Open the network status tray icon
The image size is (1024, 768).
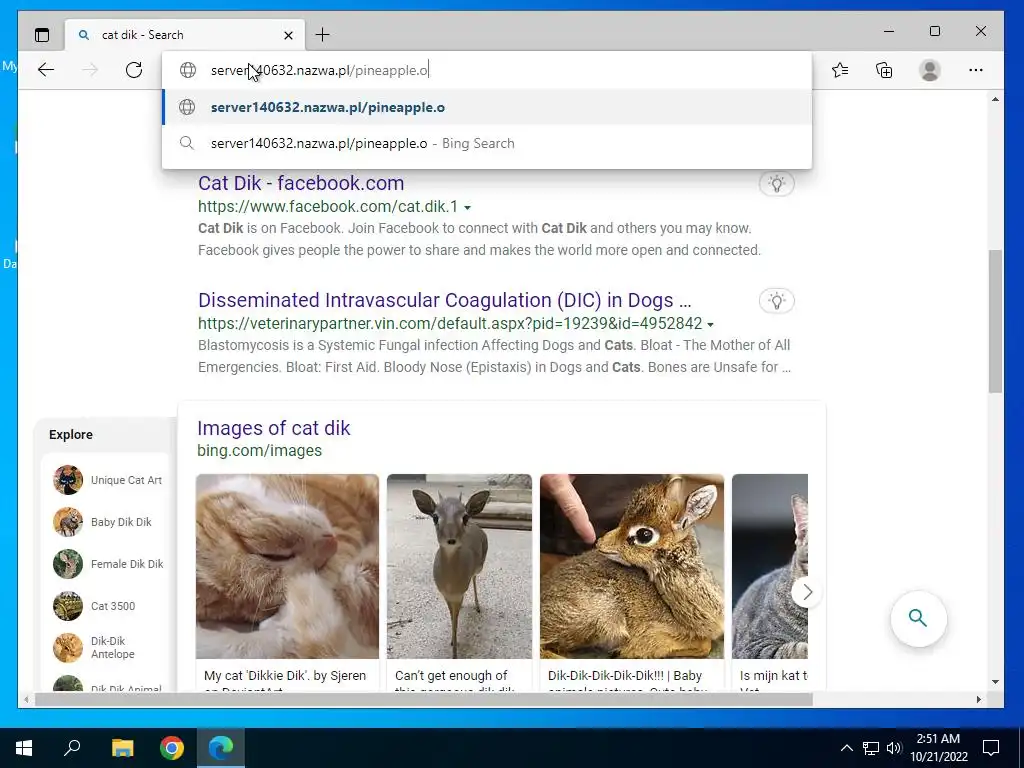coord(871,748)
